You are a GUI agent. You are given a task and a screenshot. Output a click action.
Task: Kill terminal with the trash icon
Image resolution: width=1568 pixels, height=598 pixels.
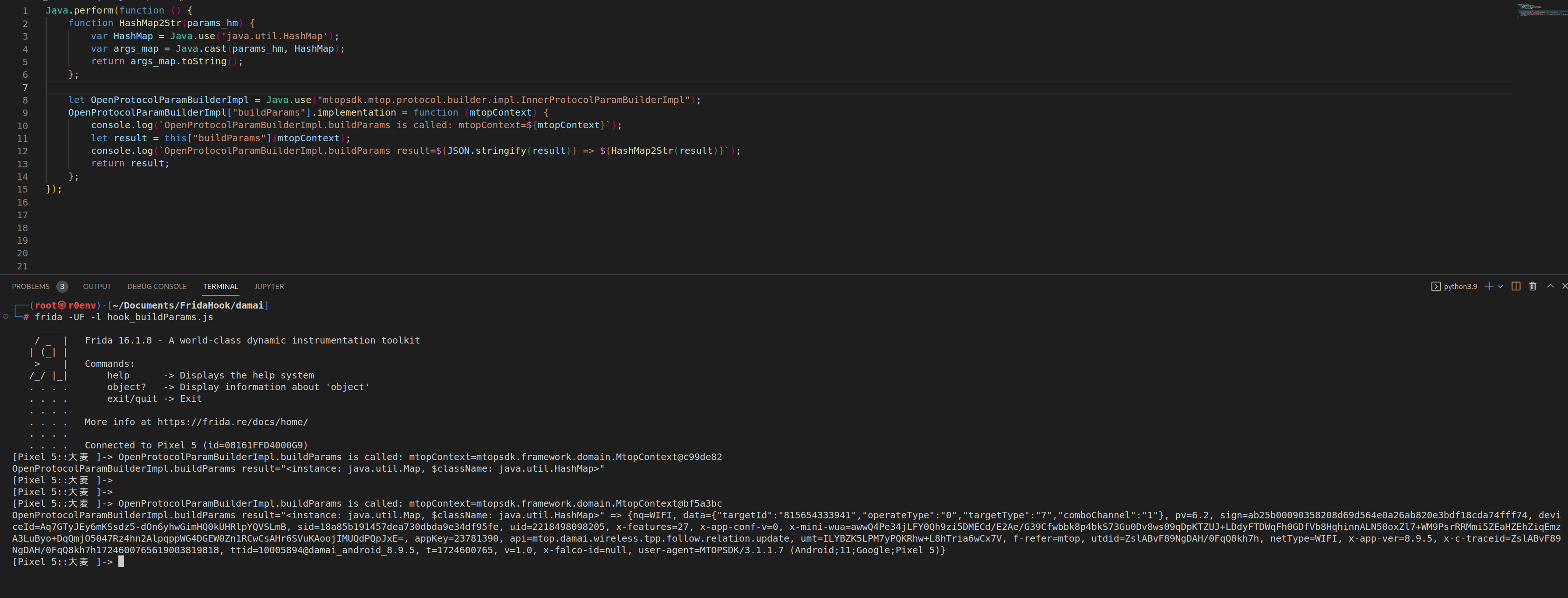1532,286
